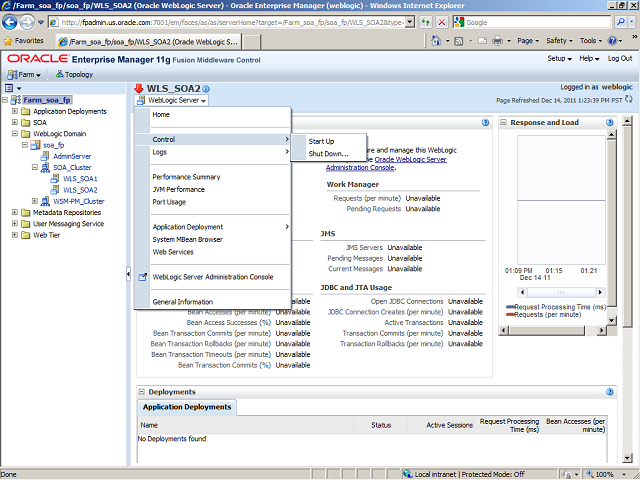Open the Farm dropdown menu
The width and height of the screenshot is (640, 480).
[24, 74]
